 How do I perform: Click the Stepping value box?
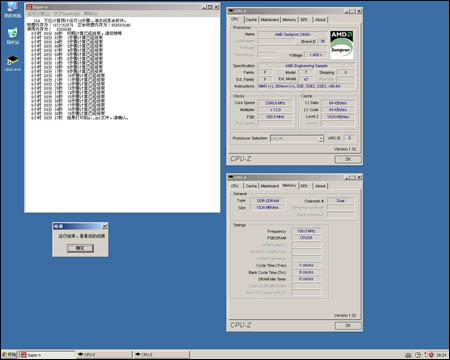345,72
